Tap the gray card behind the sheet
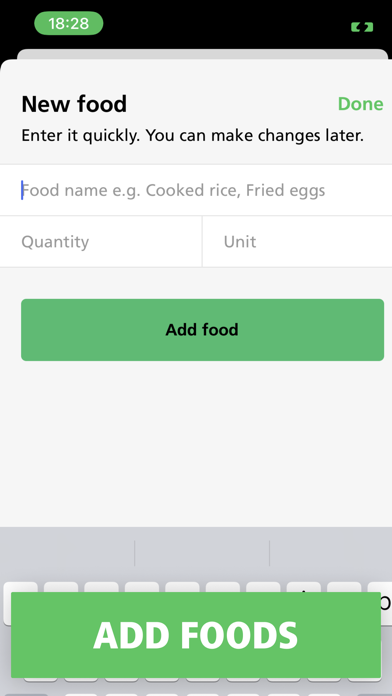 tap(202, 54)
